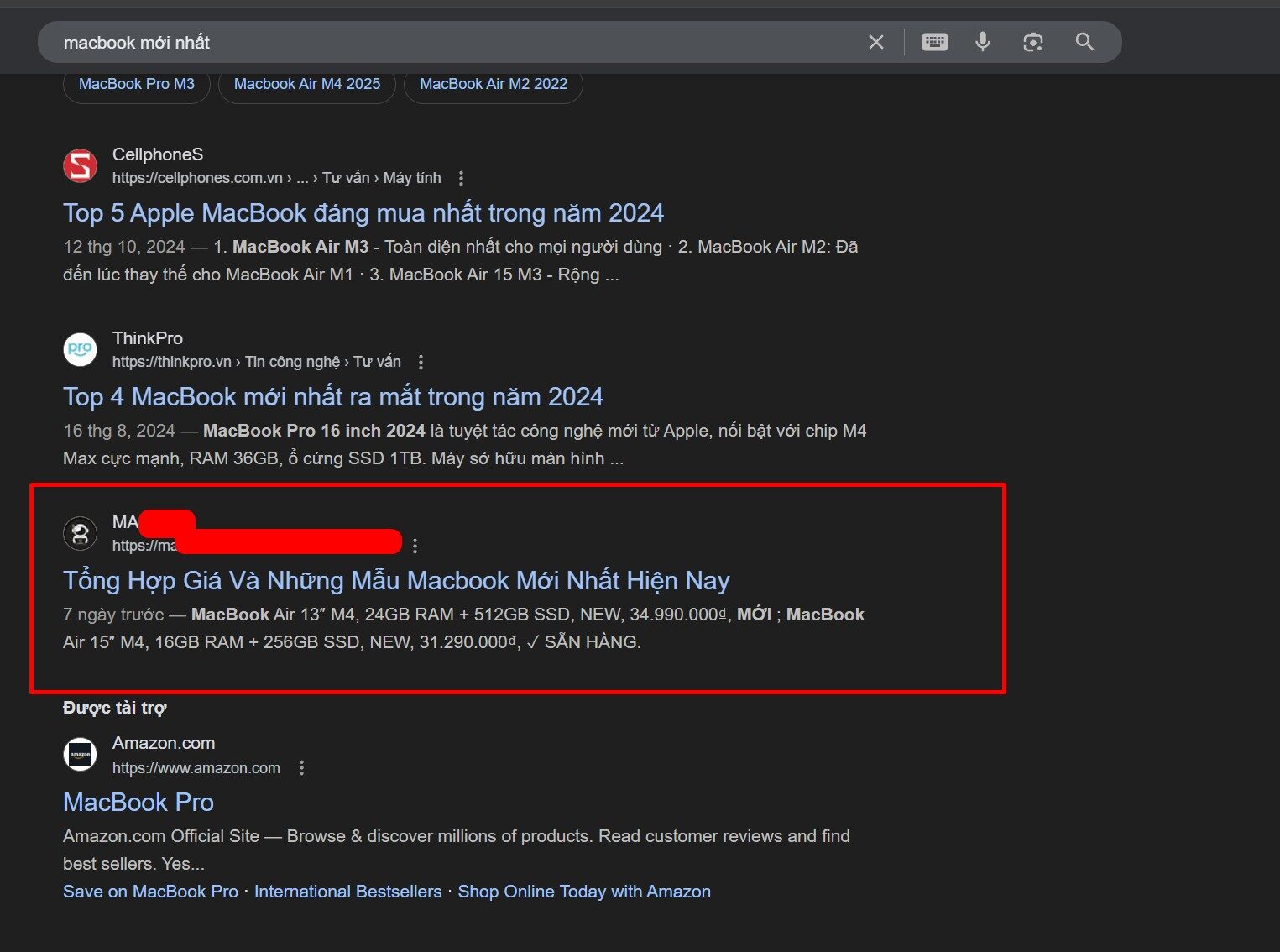Image resolution: width=1280 pixels, height=952 pixels.
Task: Follow the Save on MacBook Pro sitelink
Action: point(150,892)
